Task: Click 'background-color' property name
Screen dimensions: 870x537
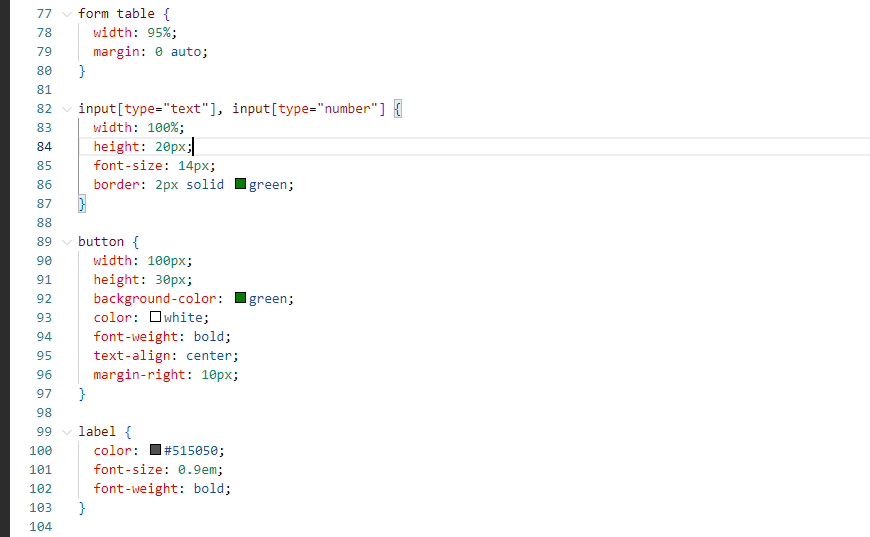Action: click(x=155, y=298)
